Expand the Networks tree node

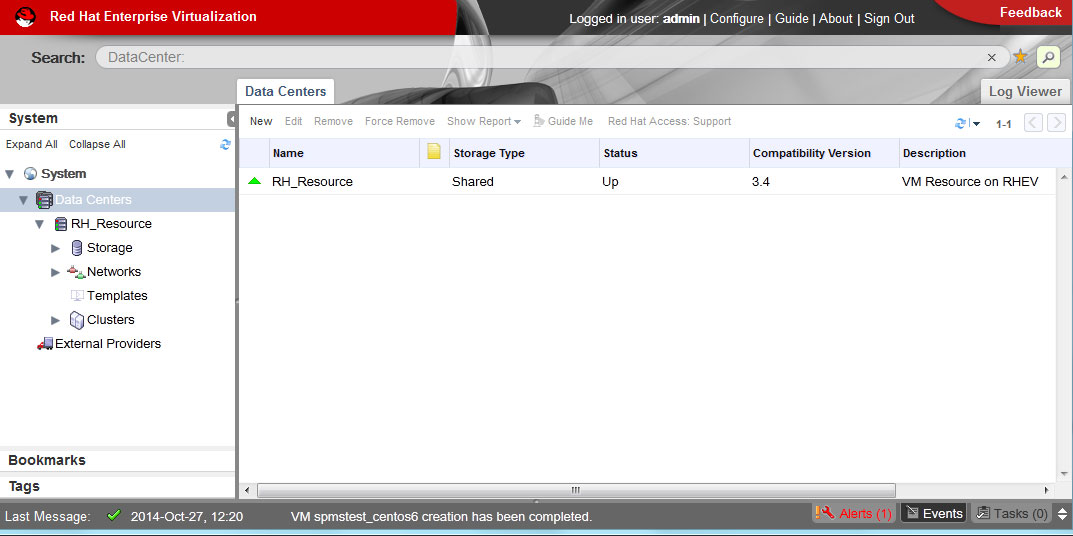coord(56,272)
